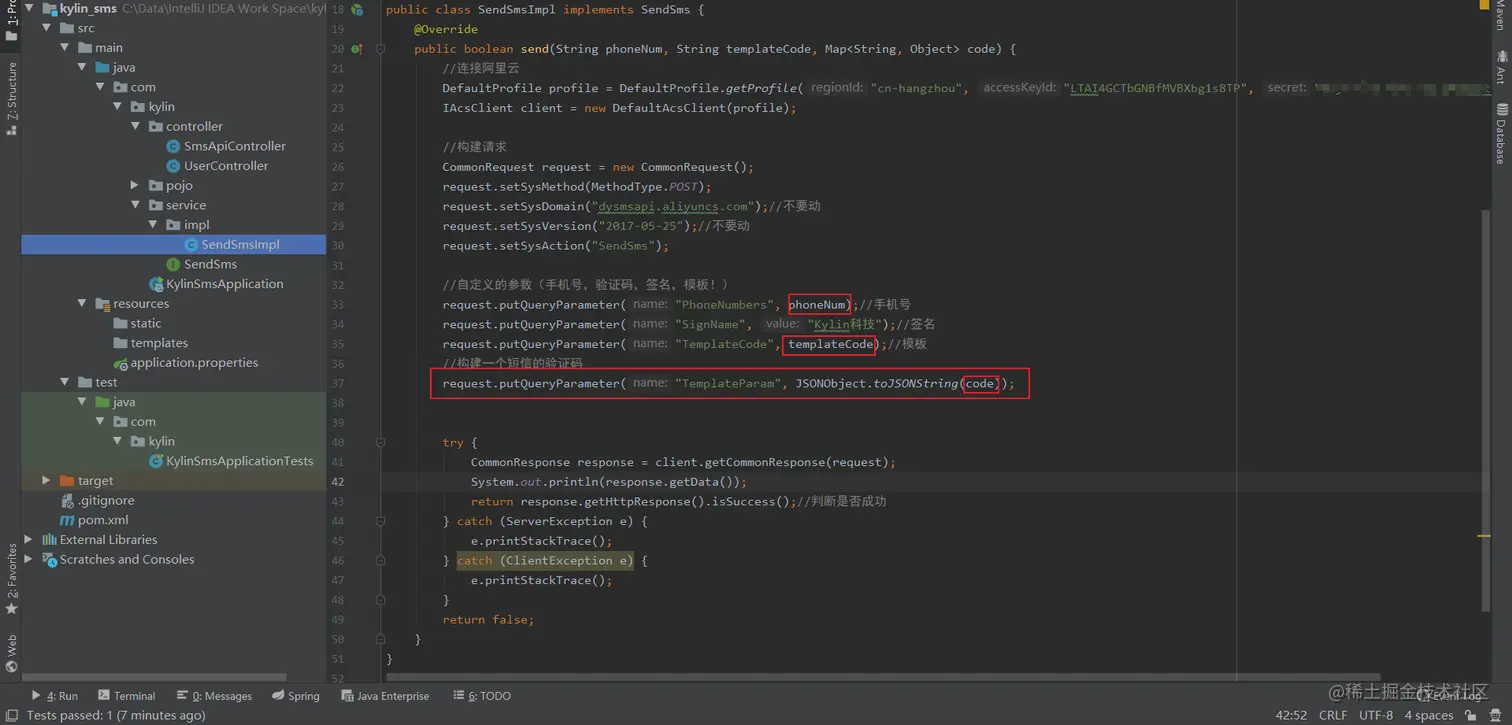Expand the pojo package arrow
Viewport: 1512px width, 725px height.
[x=136, y=185]
